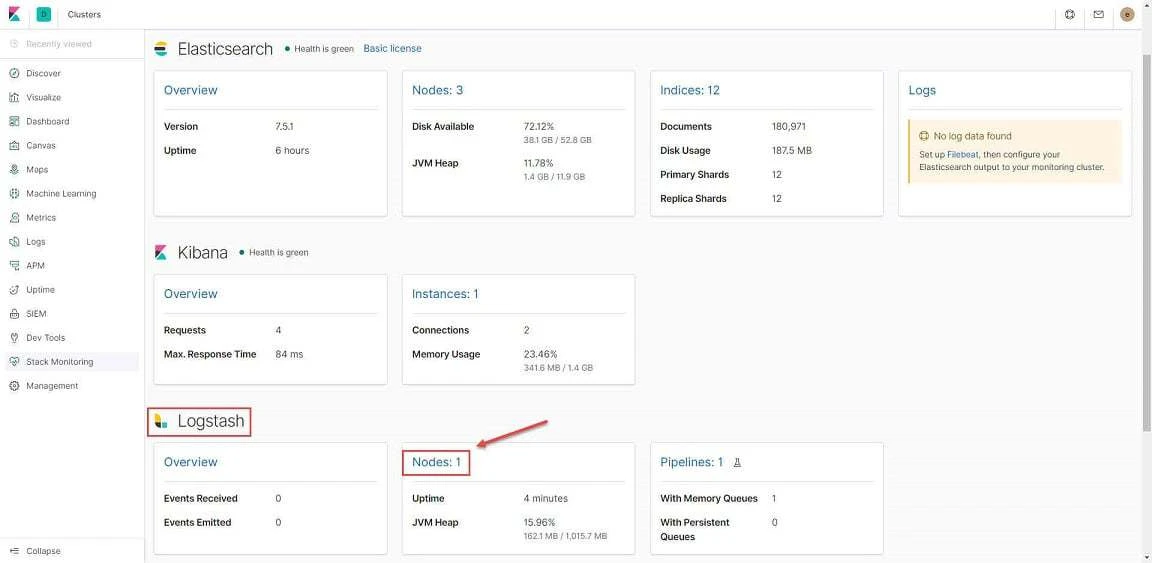Open Logstash Overview link
Screen dimensions: 1152x563
click(190, 462)
